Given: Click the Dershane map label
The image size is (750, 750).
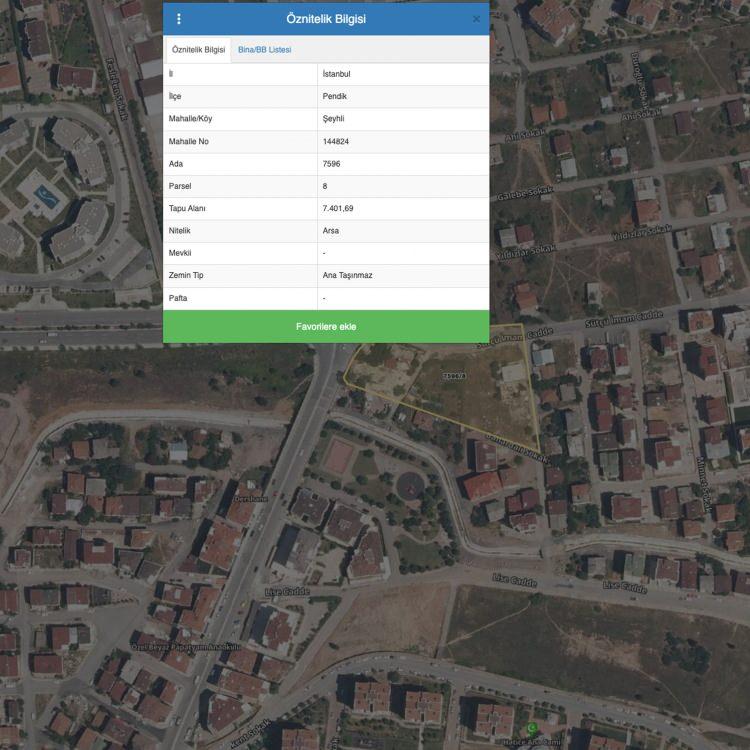Looking at the screenshot, I should pyautogui.click(x=251, y=499).
